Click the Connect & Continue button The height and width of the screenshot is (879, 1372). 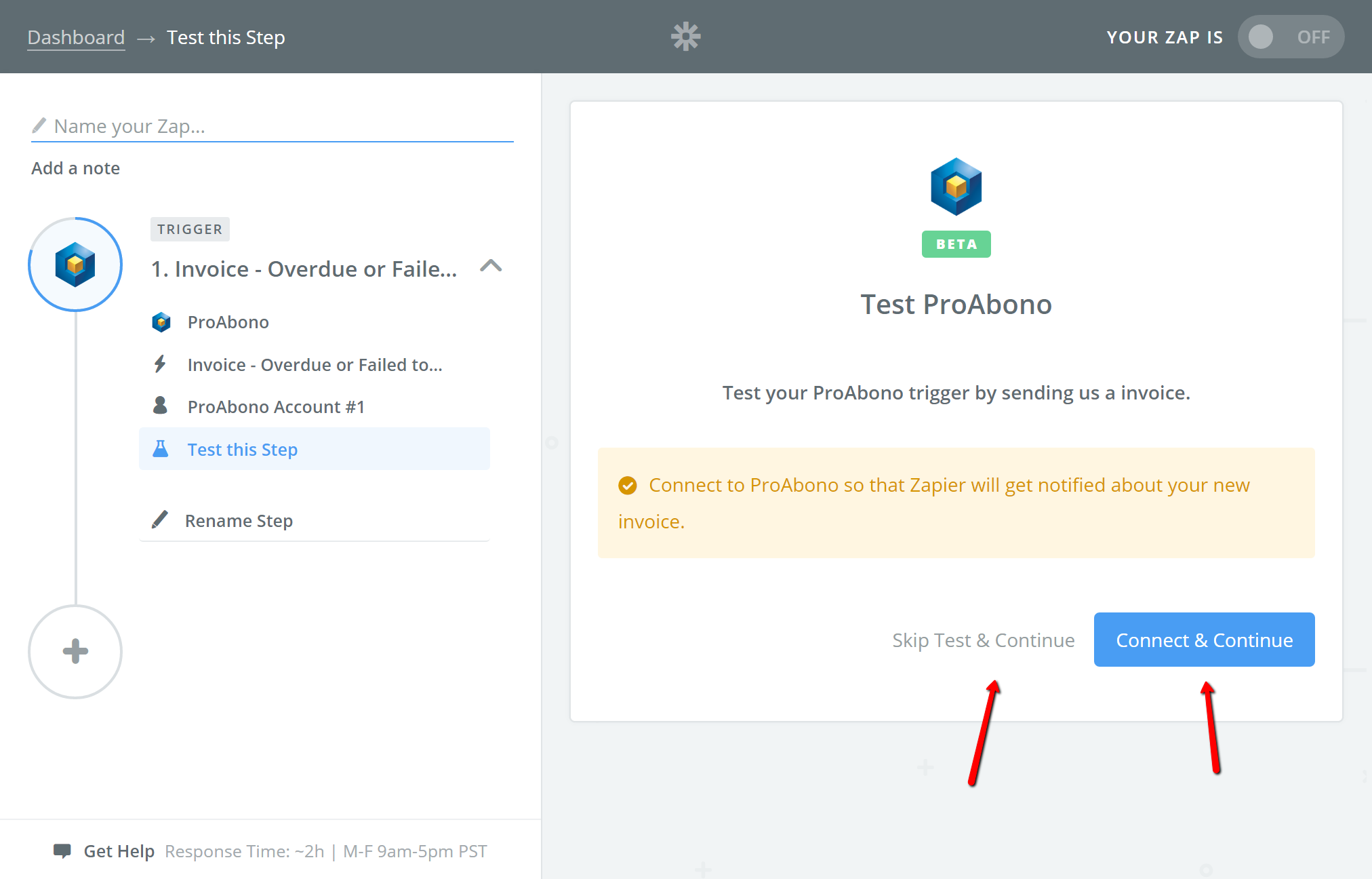[1204, 640]
